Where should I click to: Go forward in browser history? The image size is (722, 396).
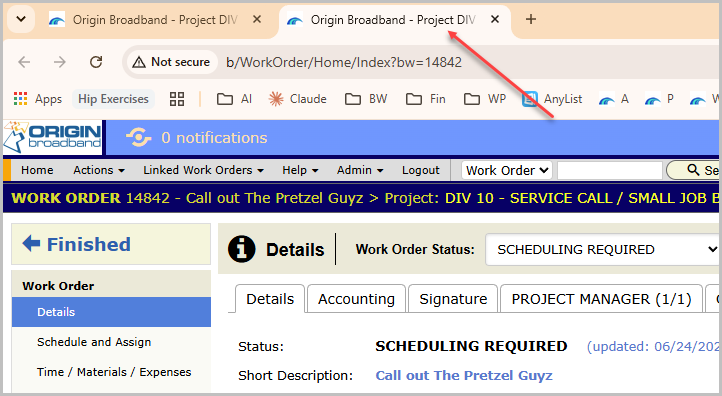click(x=60, y=62)
